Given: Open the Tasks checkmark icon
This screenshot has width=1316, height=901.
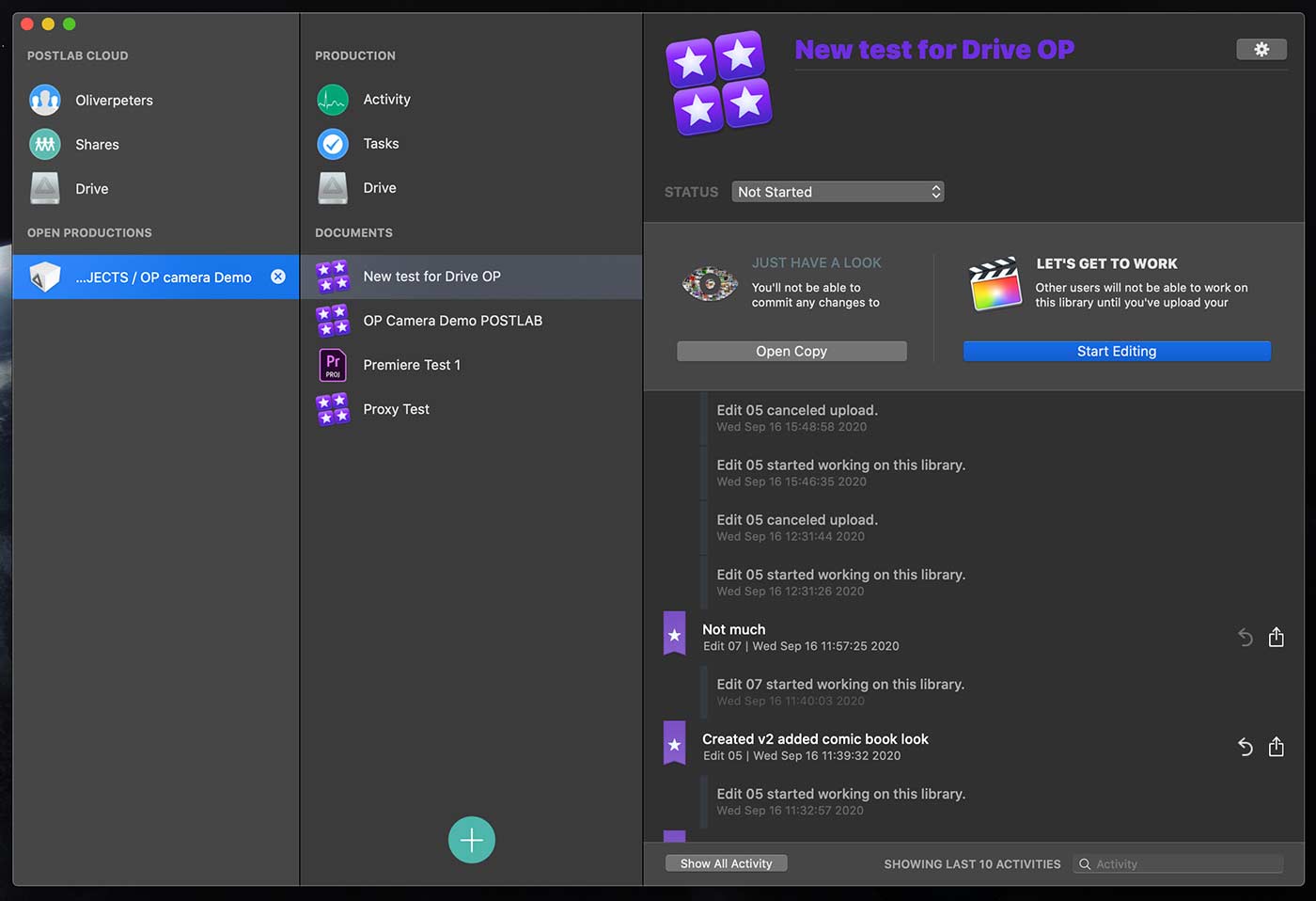Looking at the screenshot, I should click(333, 143).
